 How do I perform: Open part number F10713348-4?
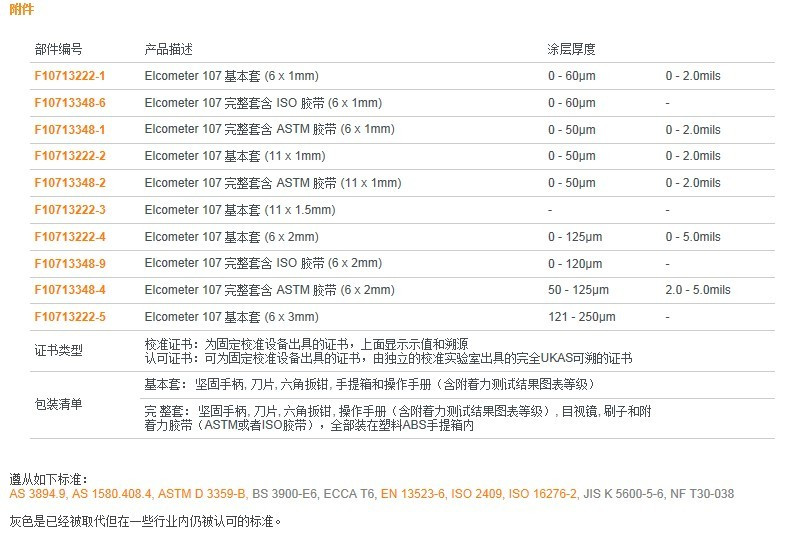(69, 290)
